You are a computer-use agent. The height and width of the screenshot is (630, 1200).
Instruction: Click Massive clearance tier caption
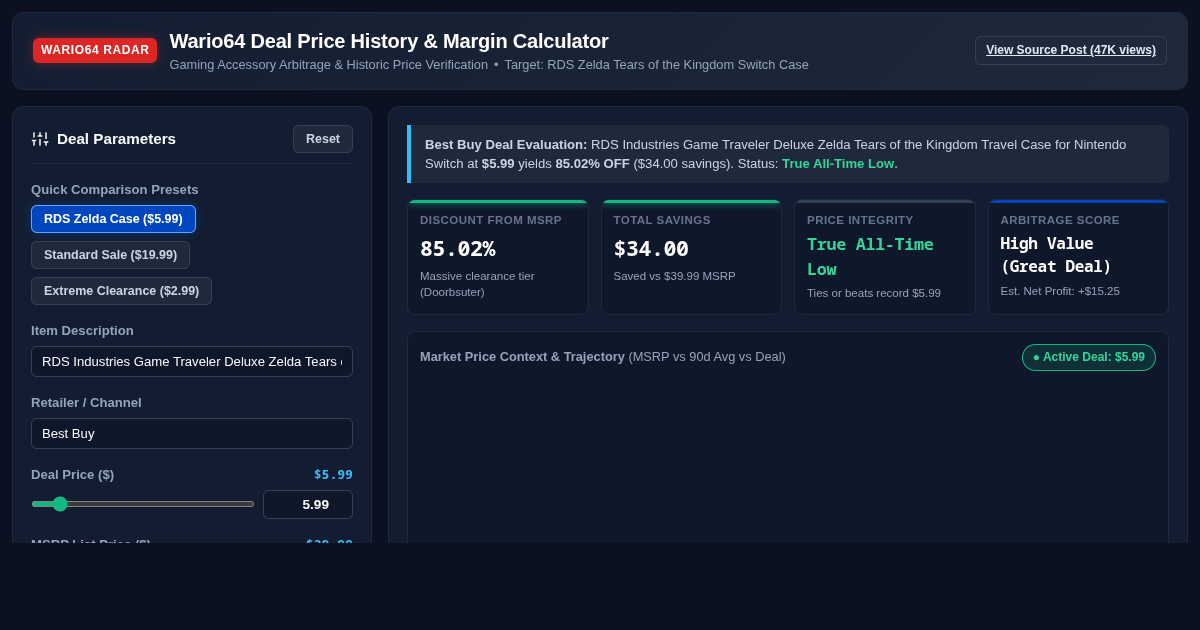coord(477,284)
